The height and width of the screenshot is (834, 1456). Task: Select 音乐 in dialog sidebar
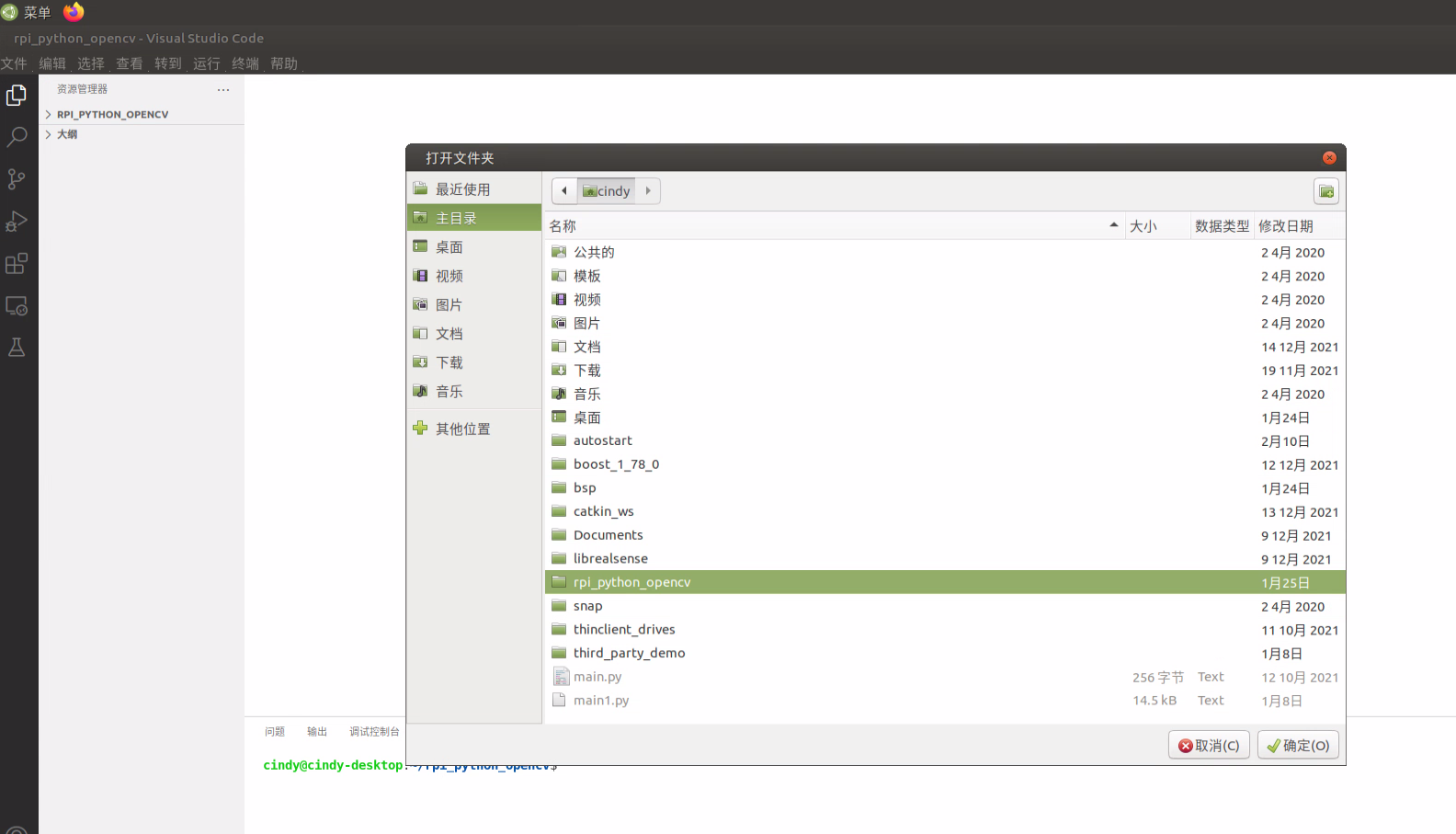click(474, 392)
